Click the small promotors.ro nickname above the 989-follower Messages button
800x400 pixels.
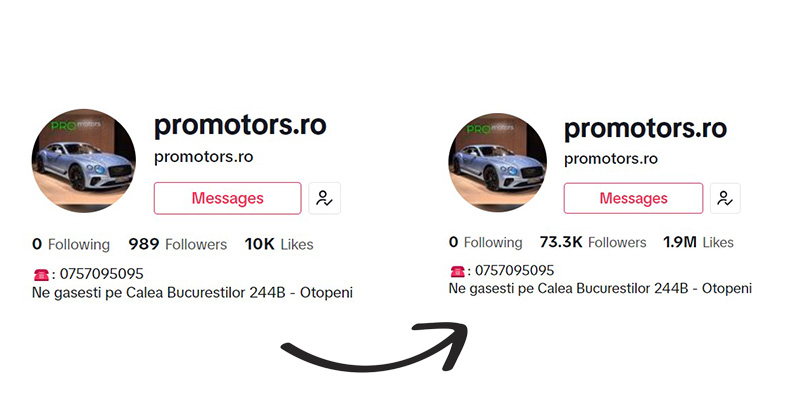click(203, 157)
